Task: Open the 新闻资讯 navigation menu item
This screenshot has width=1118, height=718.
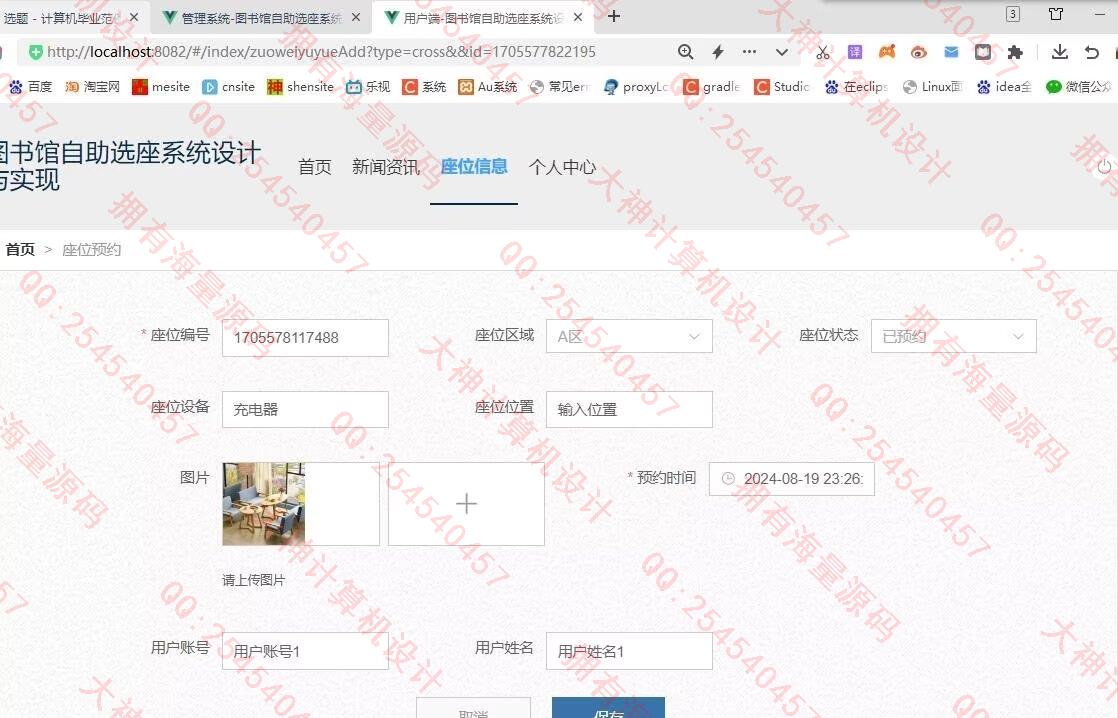Action: coord(385,167)
